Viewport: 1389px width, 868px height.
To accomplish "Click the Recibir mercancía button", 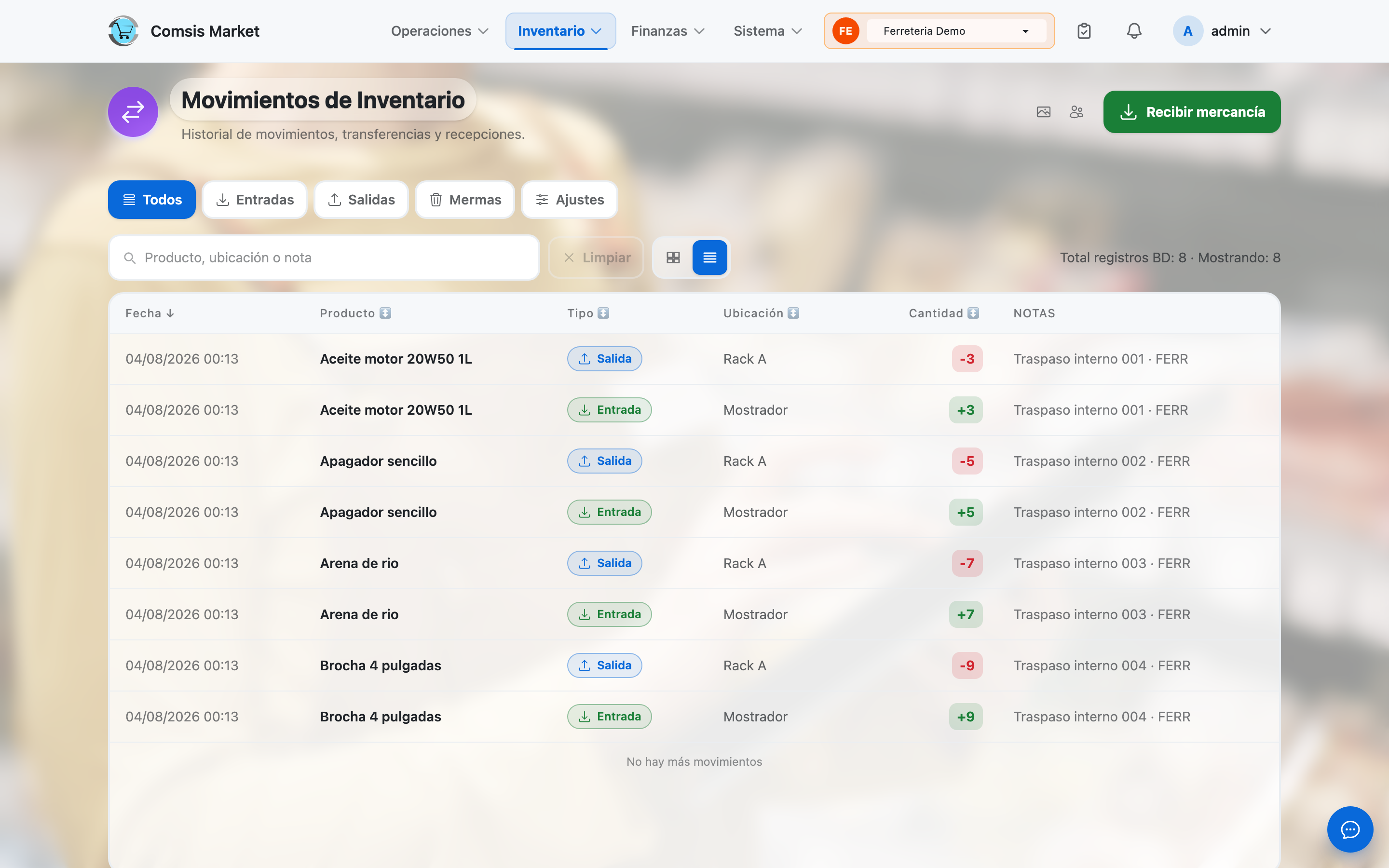I will [x=1192, y=112].
